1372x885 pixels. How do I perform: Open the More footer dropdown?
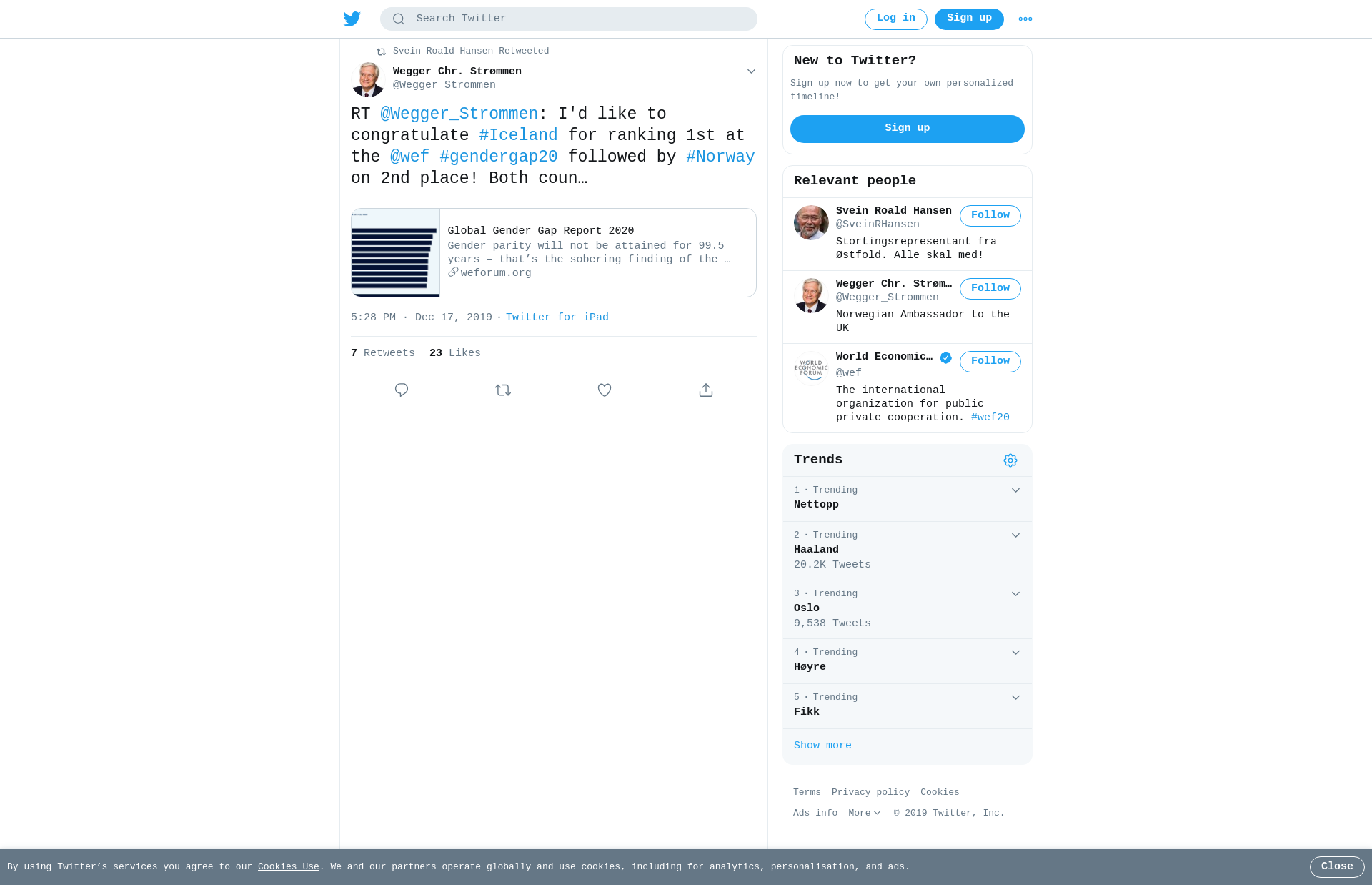pos(865,813)
